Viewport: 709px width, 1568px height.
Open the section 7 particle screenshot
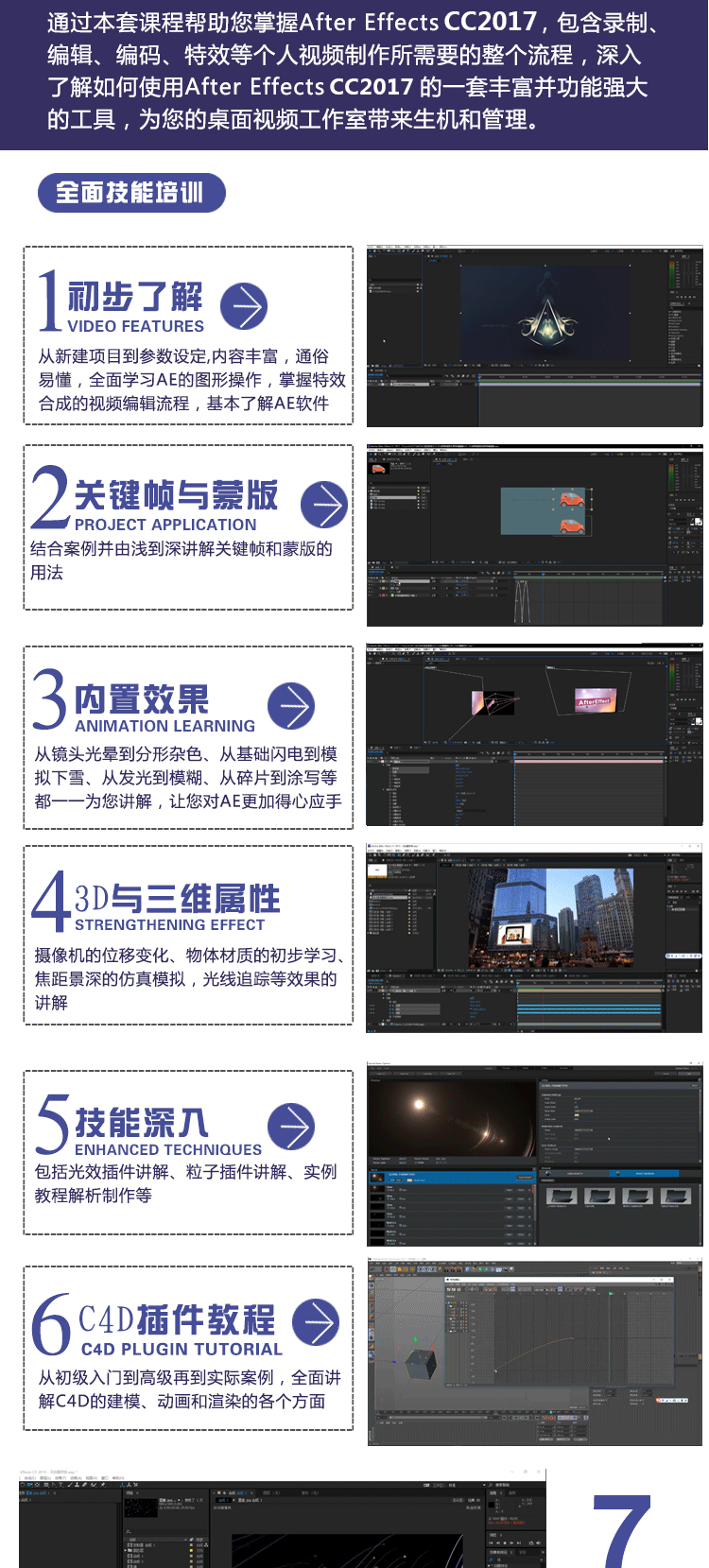point(283,1518)
